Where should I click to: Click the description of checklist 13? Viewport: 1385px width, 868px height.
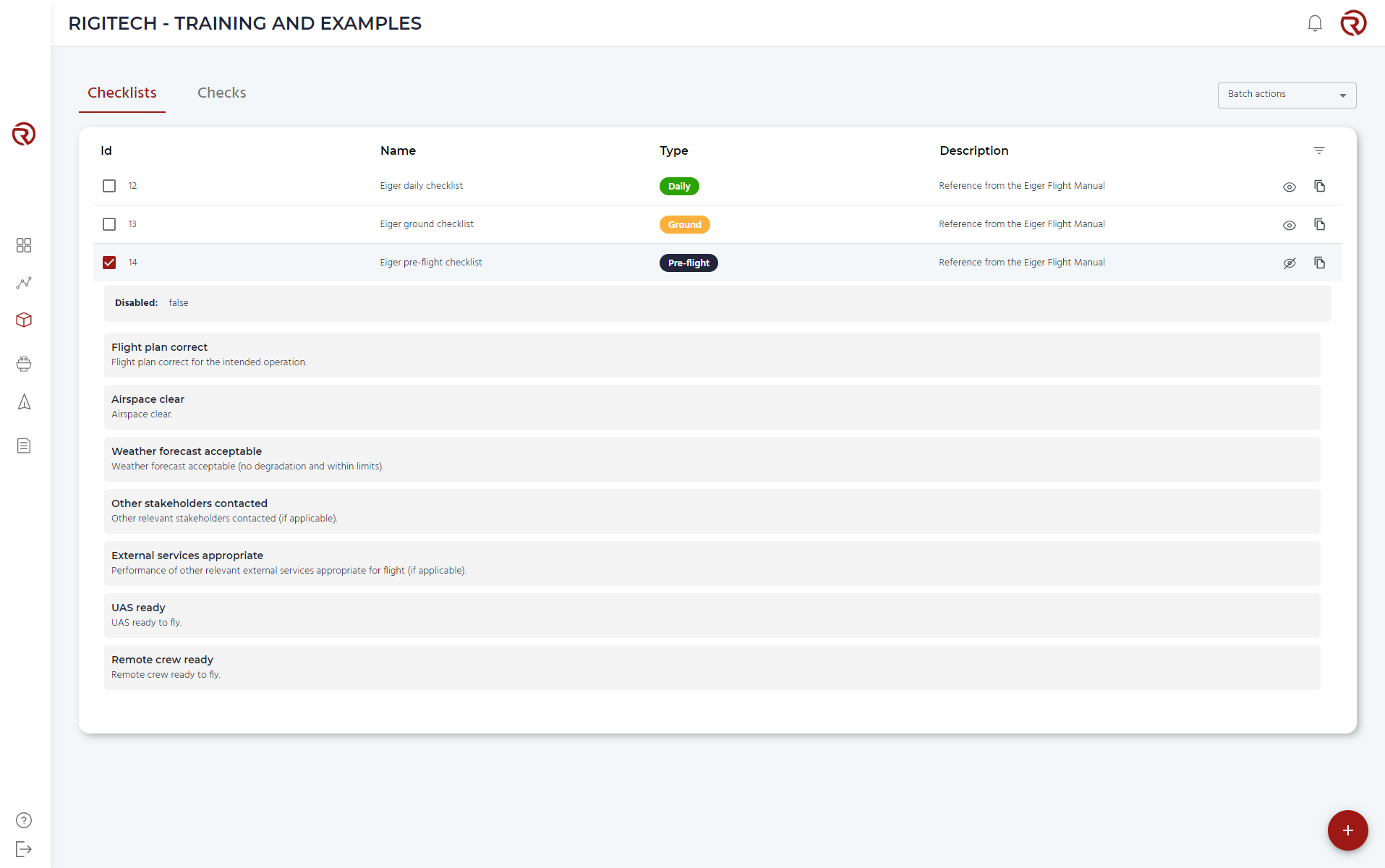(x=1022, y=224)
